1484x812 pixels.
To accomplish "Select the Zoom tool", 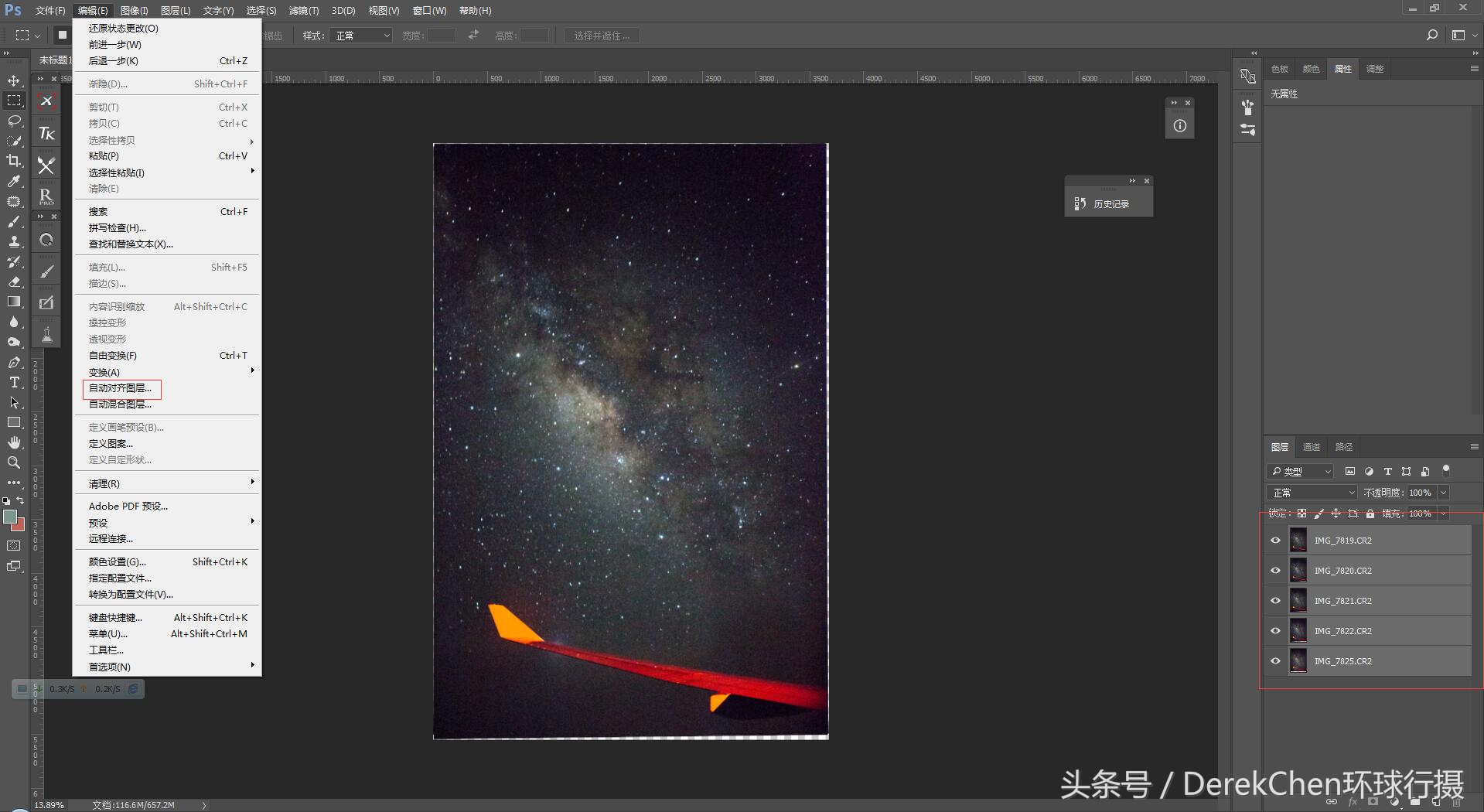I will point(14,462).
